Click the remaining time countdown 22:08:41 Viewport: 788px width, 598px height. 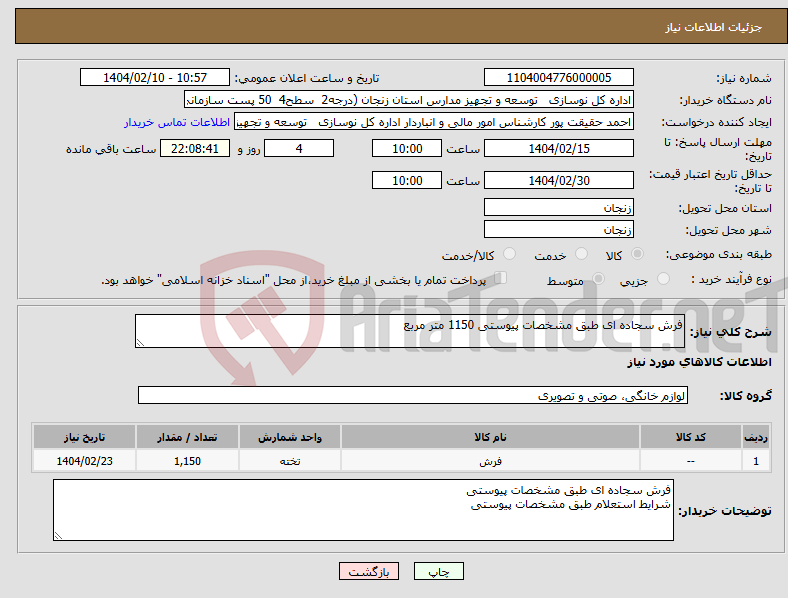195,148
